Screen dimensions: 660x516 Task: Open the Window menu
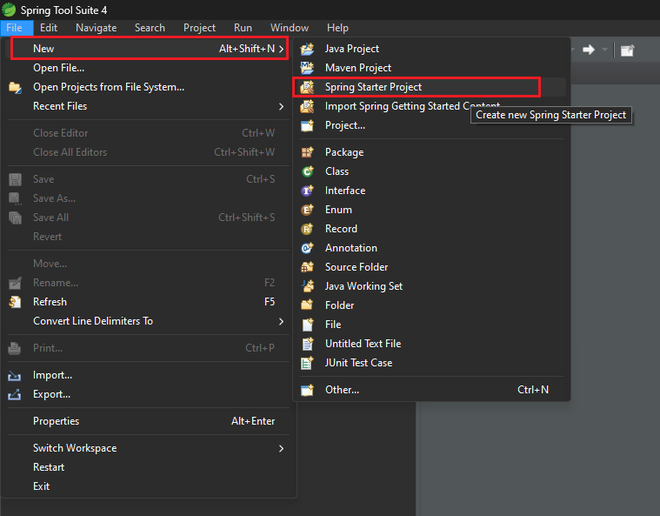(290, 28)
